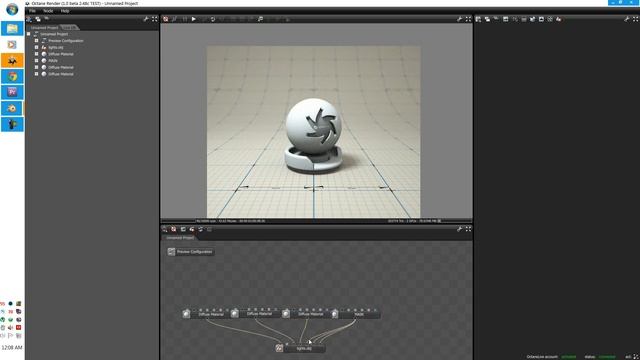Select Unnamed Project root row in the outliner

pyautogui.click(x=54, y=34)
